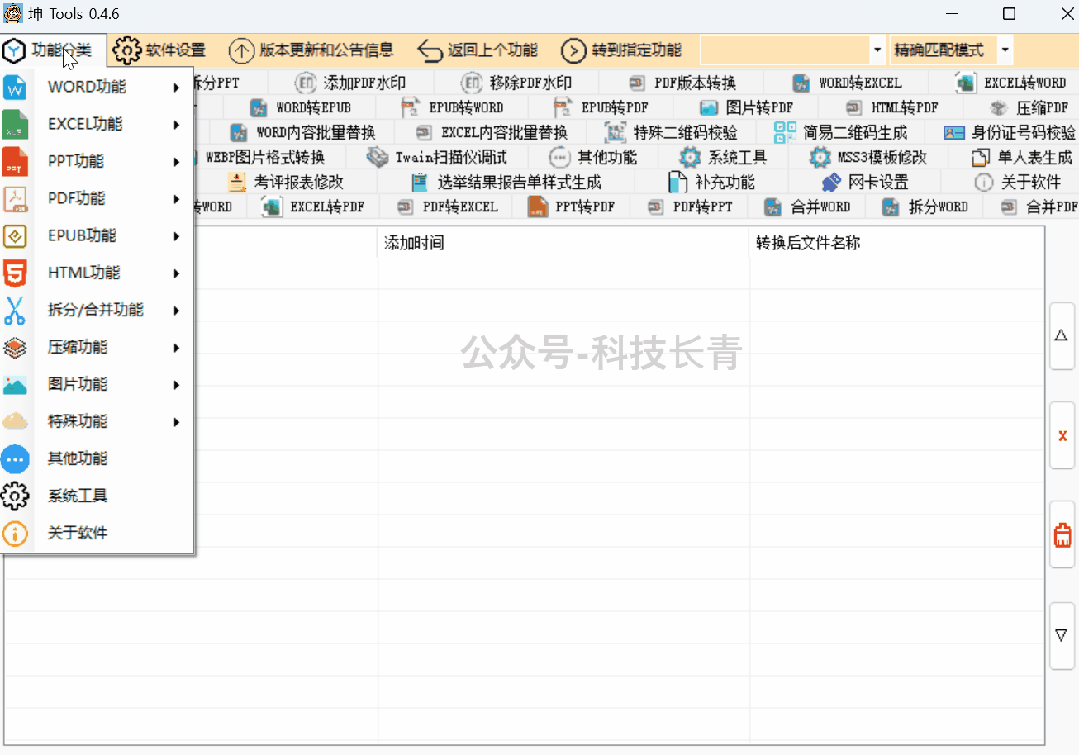
Task: Click 版本更新和公告信息 button
Action: tap(312, 50)
